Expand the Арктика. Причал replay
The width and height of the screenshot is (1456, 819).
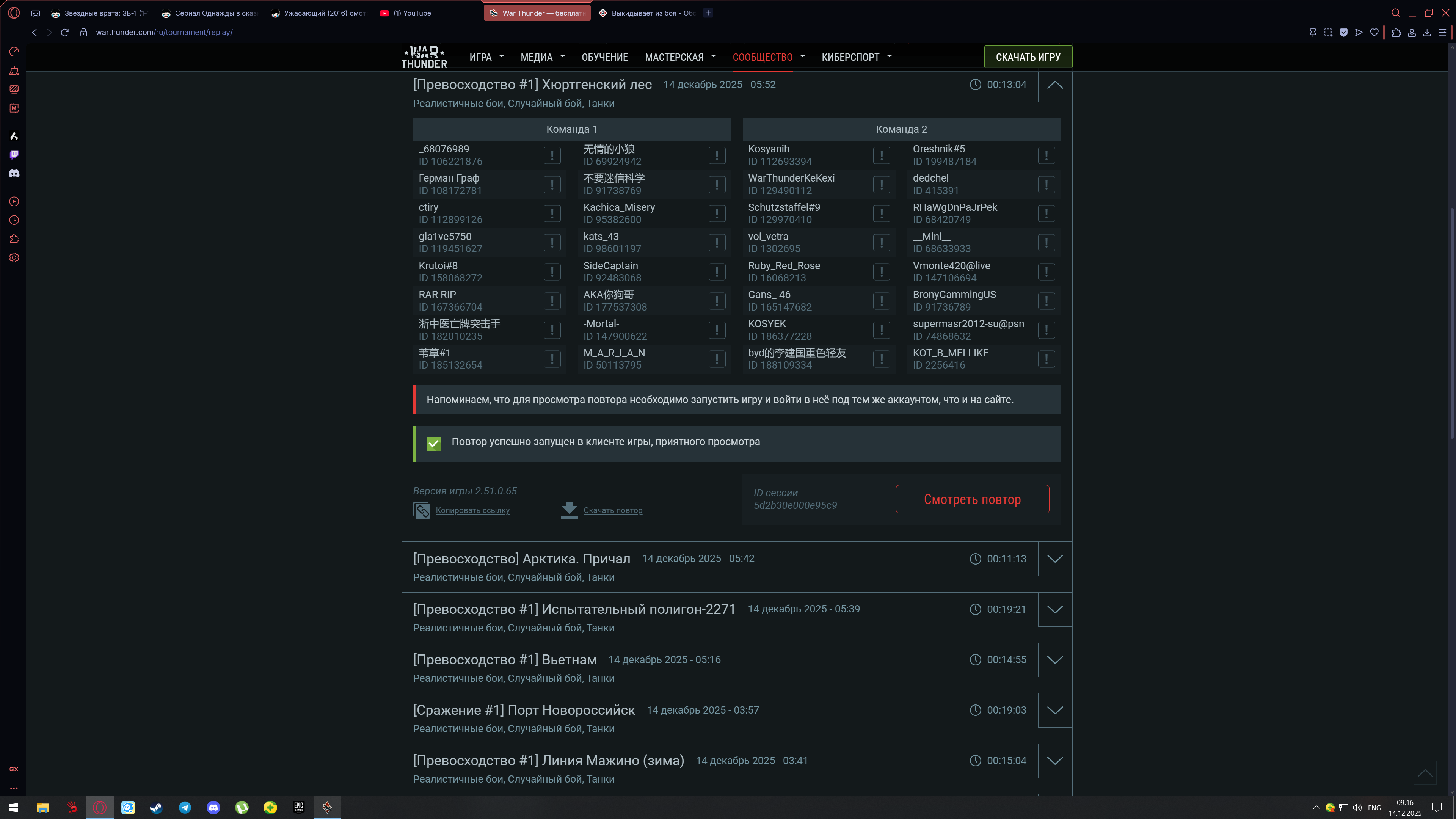pos(1055,559)
